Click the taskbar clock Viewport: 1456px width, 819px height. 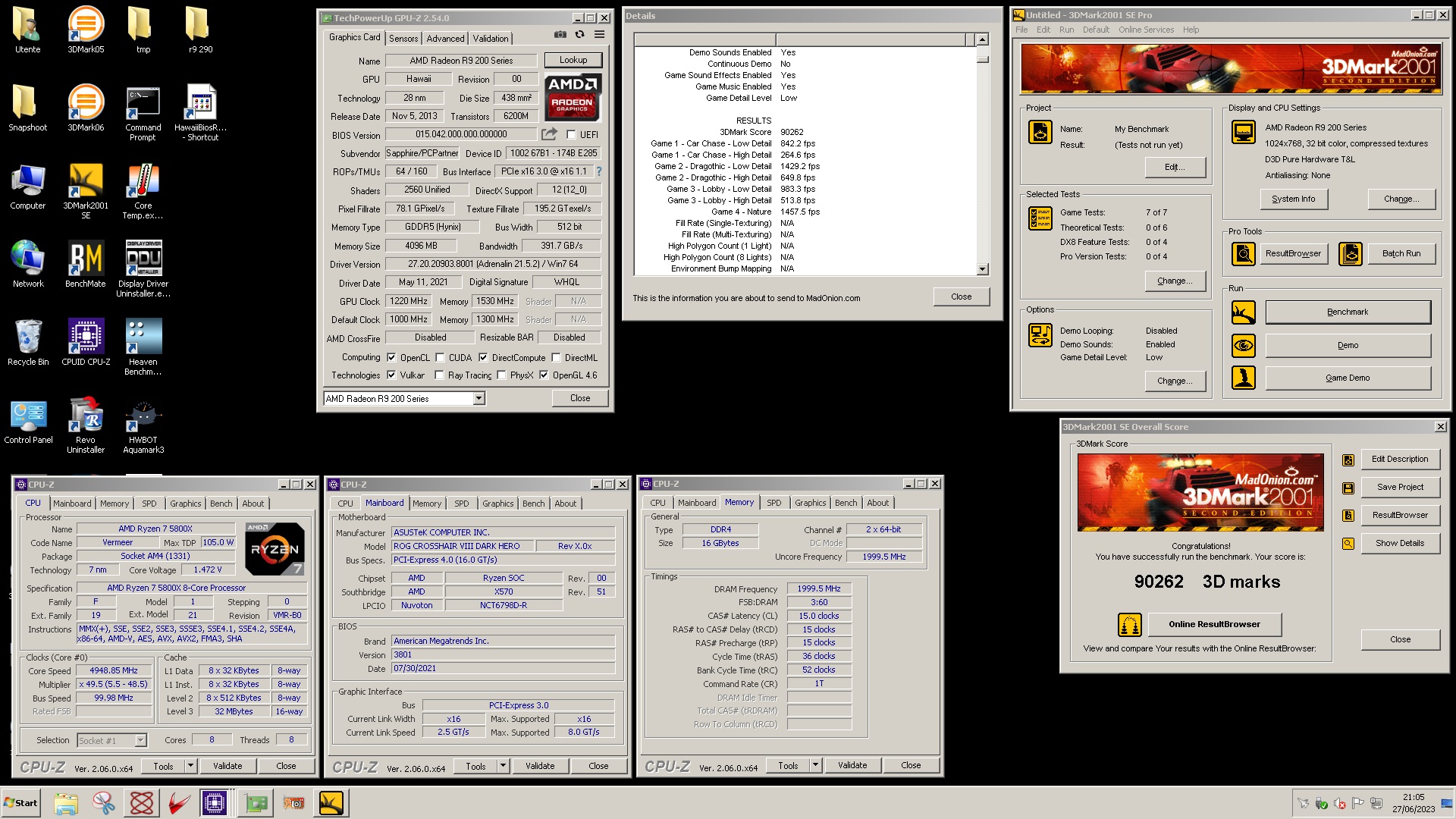click(1414, 803)
